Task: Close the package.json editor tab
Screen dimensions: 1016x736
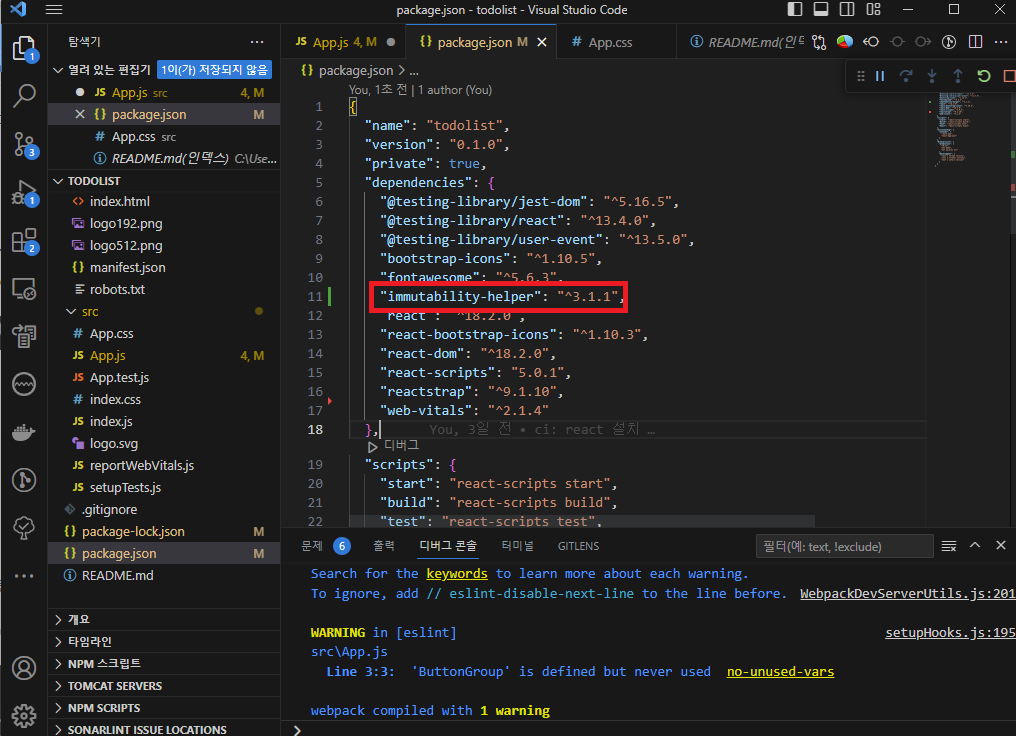Action: [x=542, y=42]
